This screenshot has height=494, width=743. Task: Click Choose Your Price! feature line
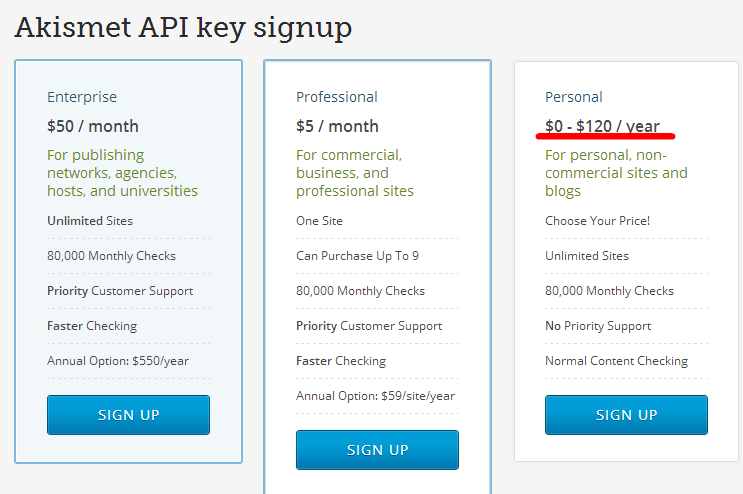[598, 221]
